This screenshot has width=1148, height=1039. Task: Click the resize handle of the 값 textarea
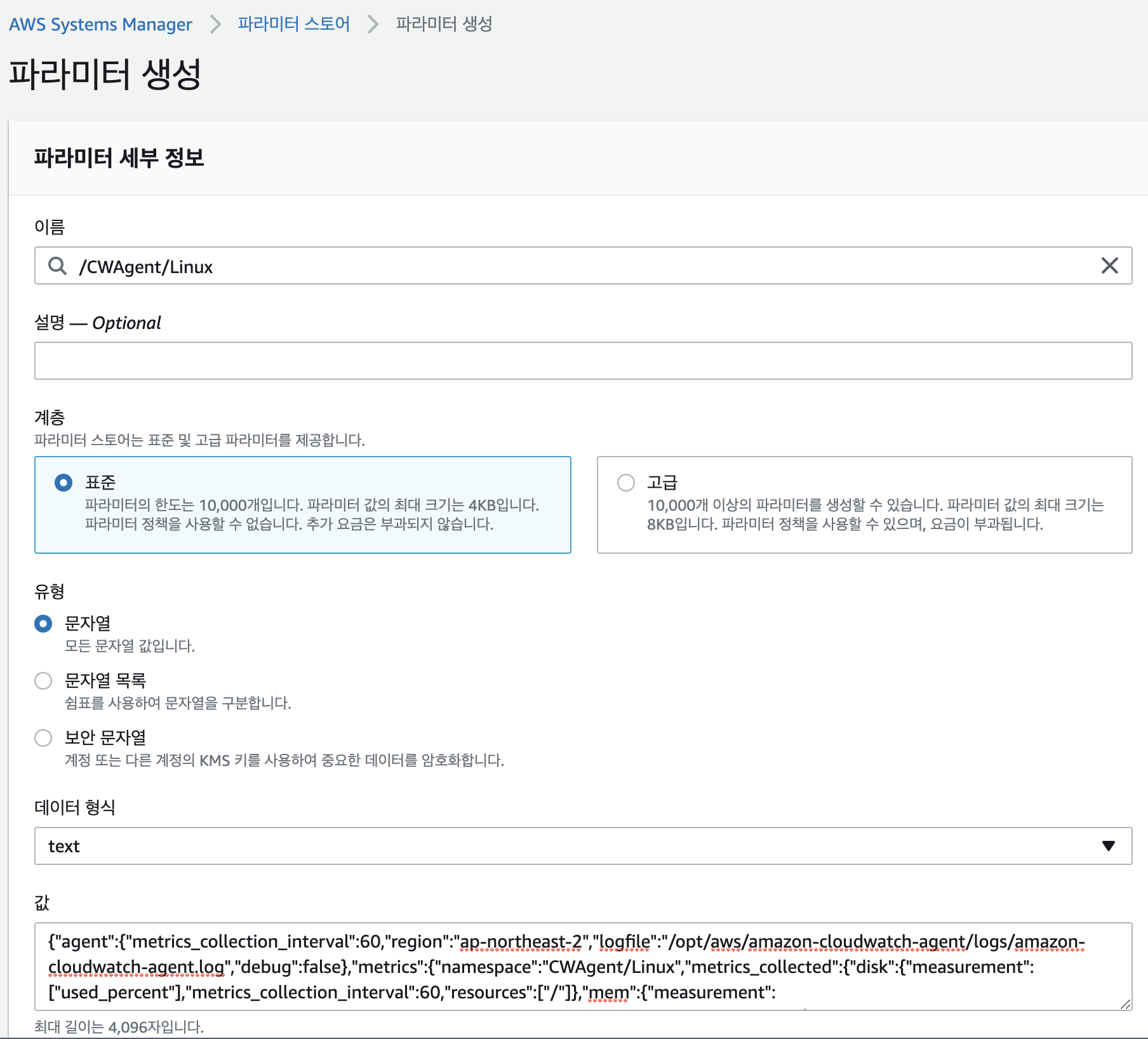click(x=1125, y=1003)
